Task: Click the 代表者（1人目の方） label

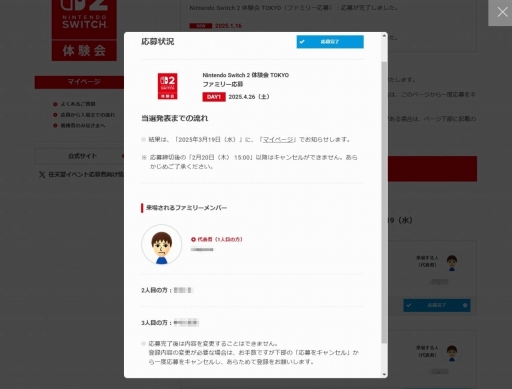Action: click(x=217, y=239)
